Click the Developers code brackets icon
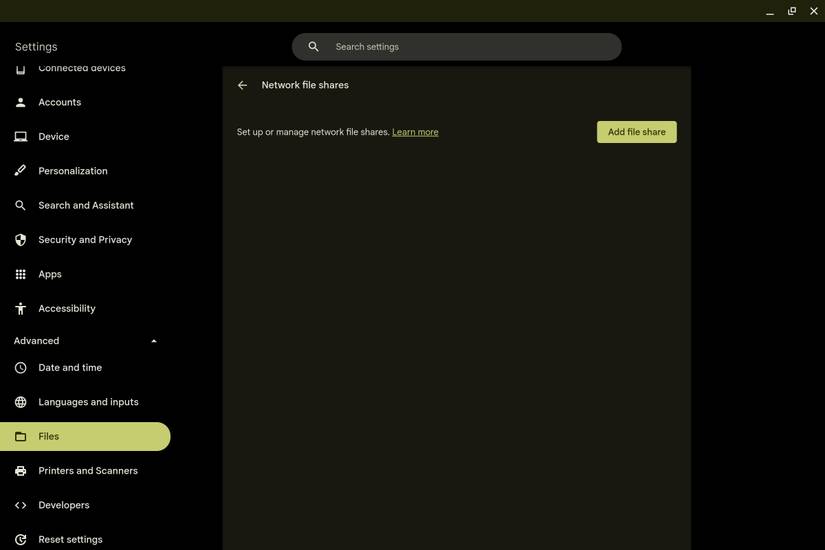 point(21,505)
